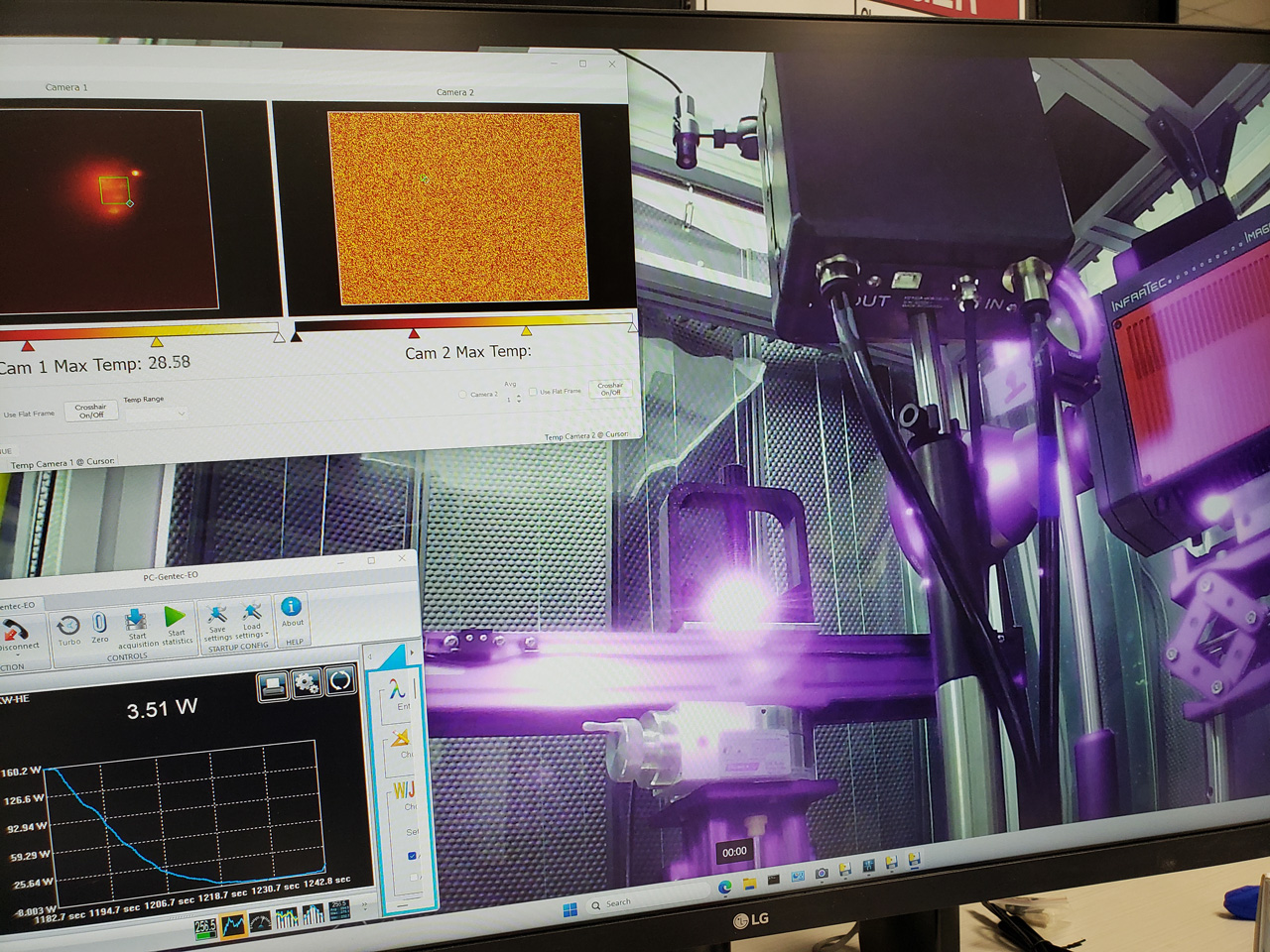This screenshot has height=952, width=1270.
Task: Click the circular refresh icon above graph
Action: click(340, 681)
